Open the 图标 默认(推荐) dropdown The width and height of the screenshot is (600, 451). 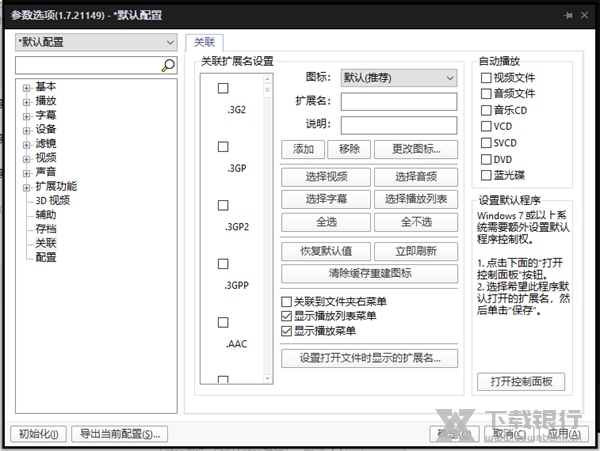click(x=398, y=77)
